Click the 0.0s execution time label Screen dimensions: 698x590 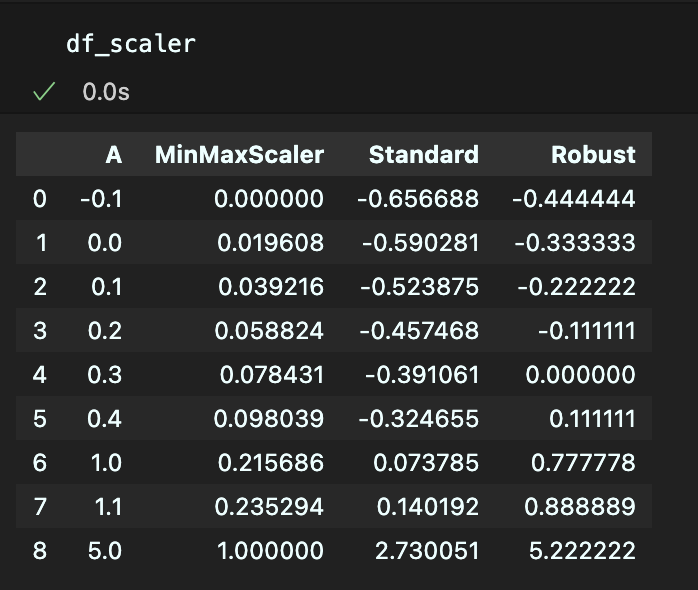[x=106, y=92]
